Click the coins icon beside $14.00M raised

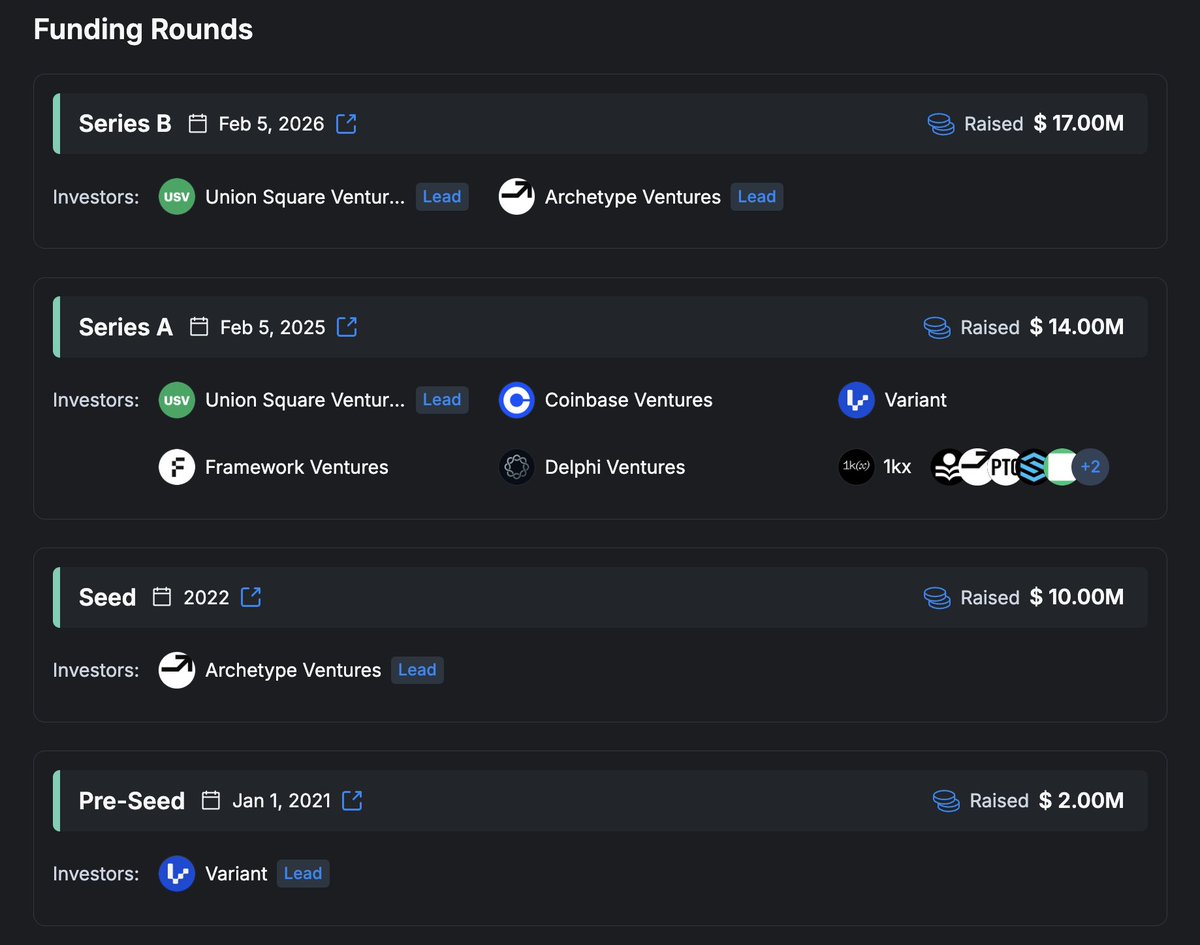pos(937,327)
